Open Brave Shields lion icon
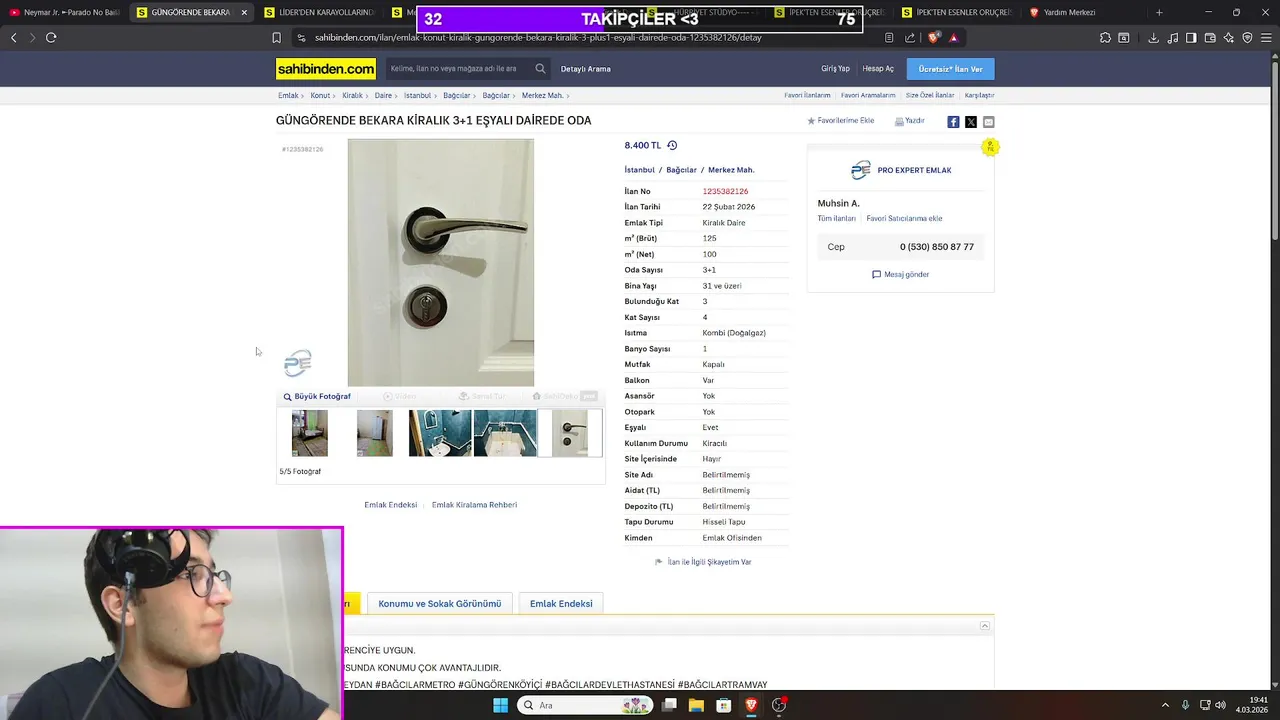 pos(934,38)
